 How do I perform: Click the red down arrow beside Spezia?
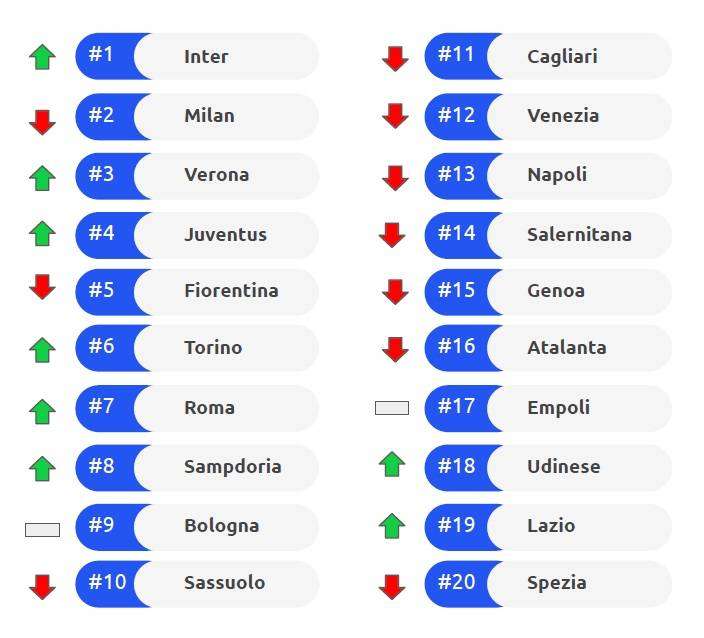pos(392,587)
